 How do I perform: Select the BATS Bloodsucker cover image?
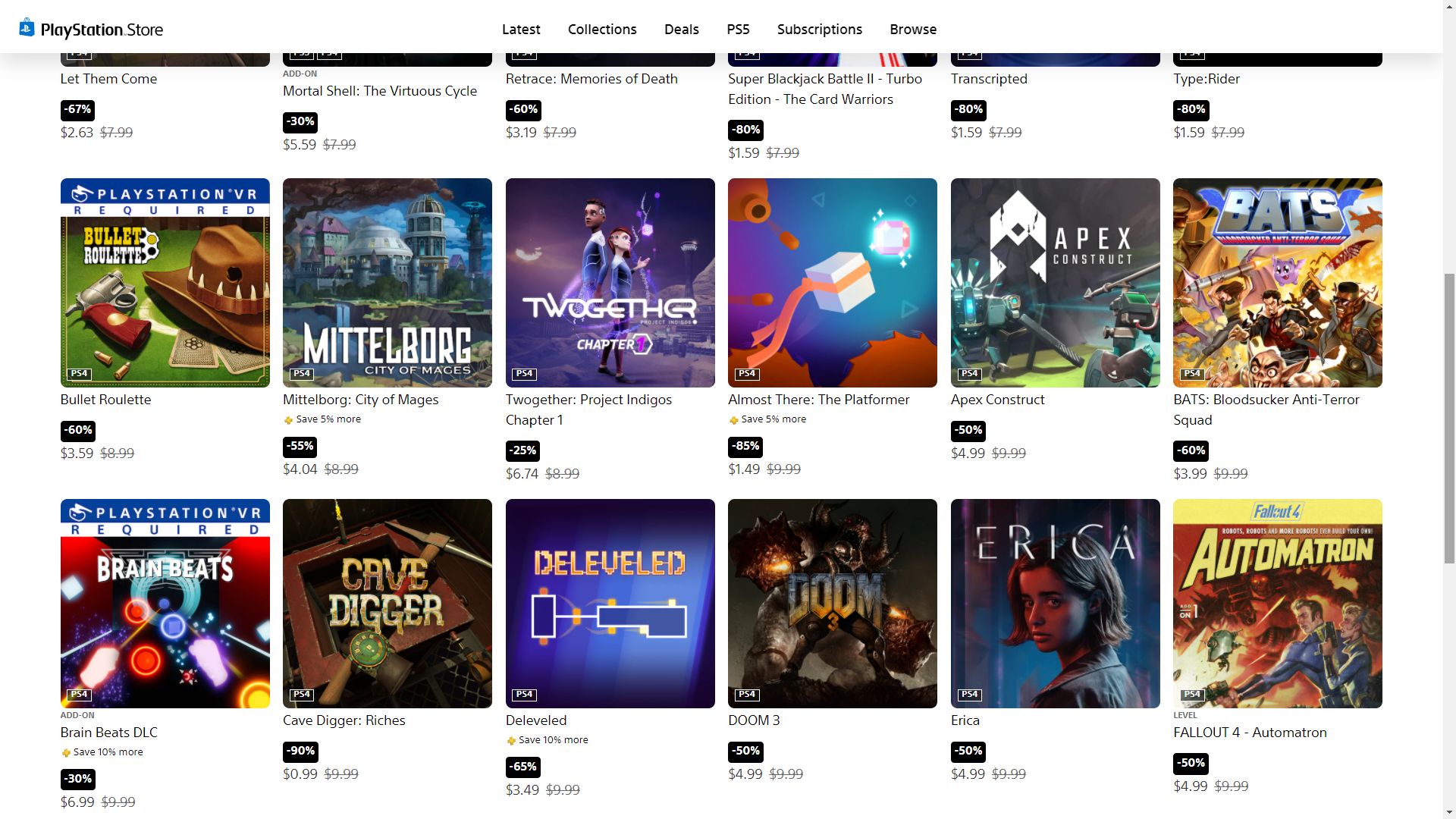[x=1277, y=283]
